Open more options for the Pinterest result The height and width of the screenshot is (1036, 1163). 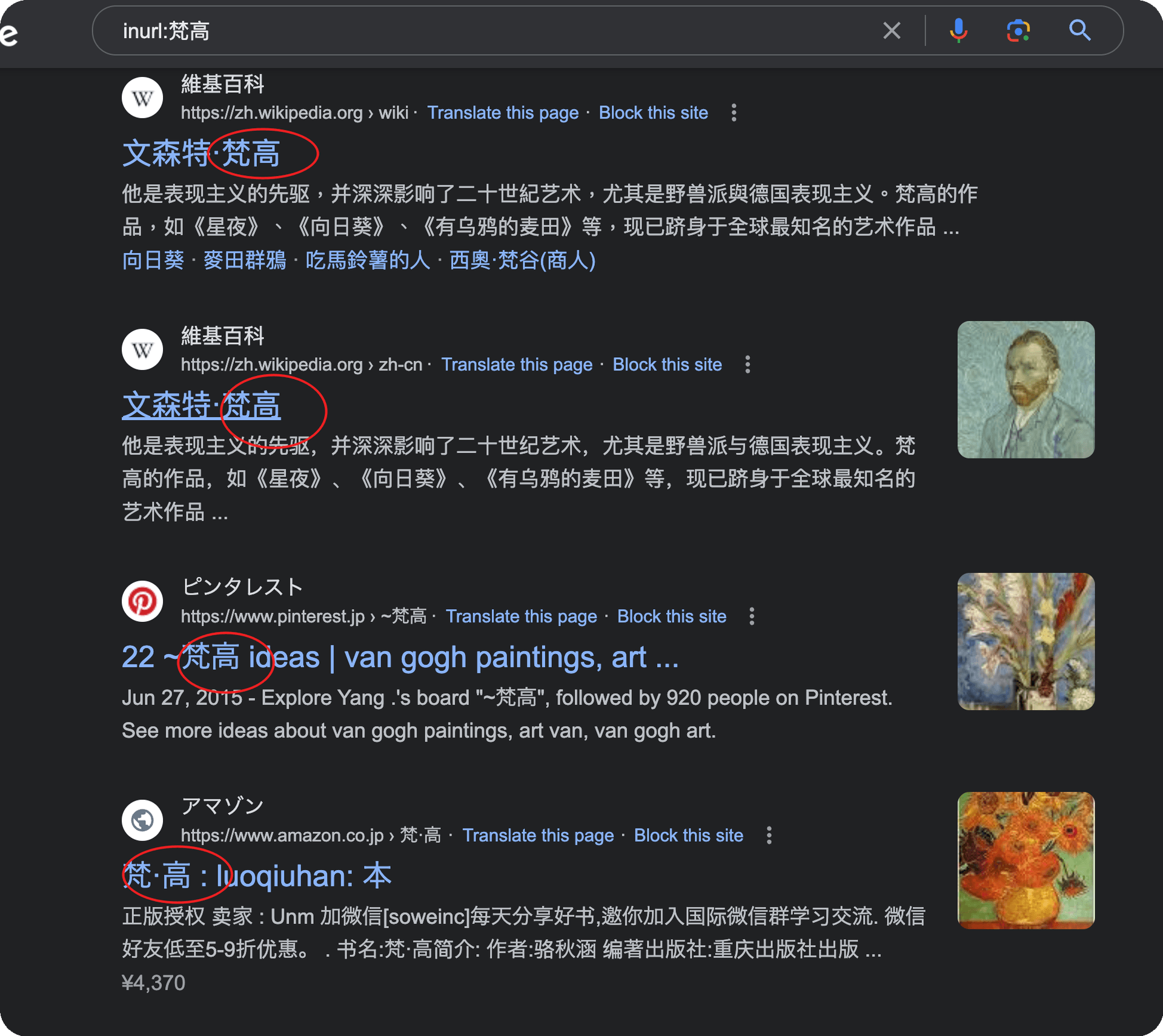pos(752,616)
